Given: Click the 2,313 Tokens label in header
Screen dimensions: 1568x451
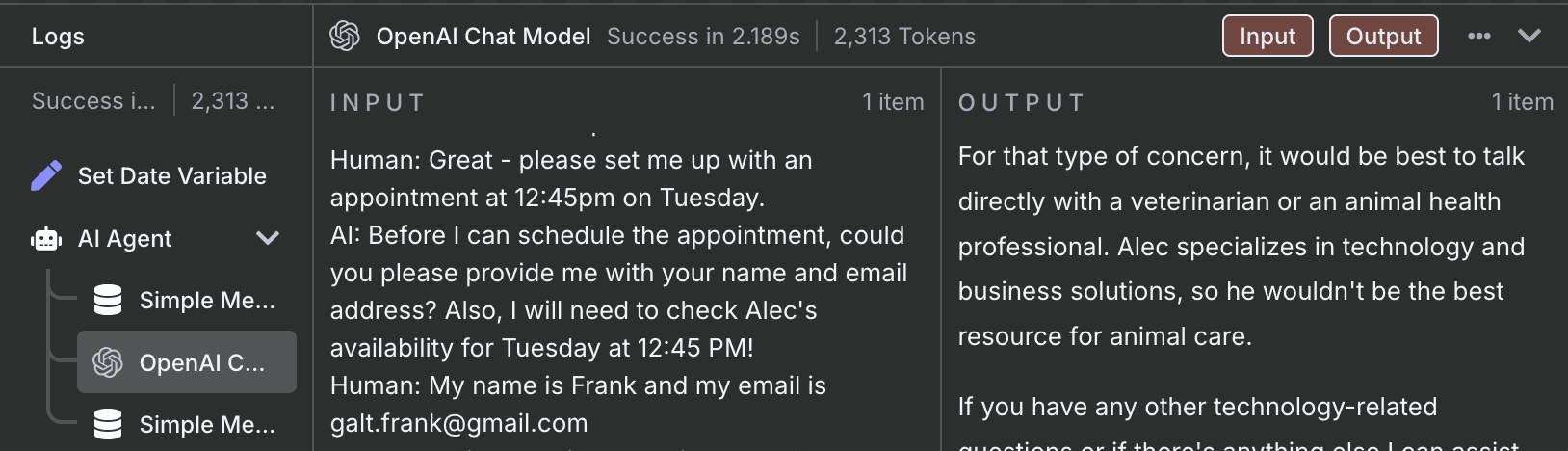Looking at the screenshot, I should [x=904, y=37].
